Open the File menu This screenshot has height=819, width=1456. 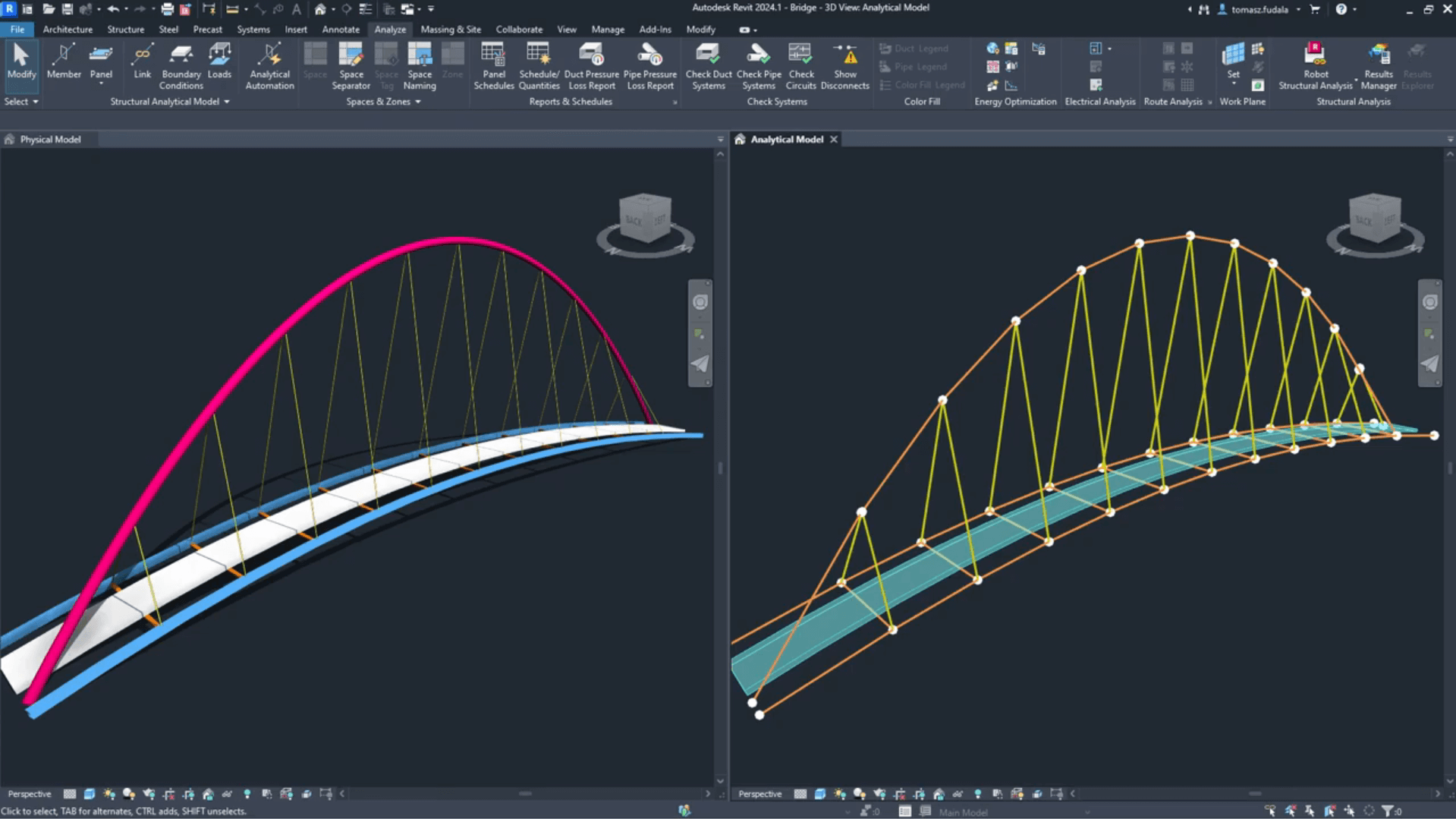(17, 30)
